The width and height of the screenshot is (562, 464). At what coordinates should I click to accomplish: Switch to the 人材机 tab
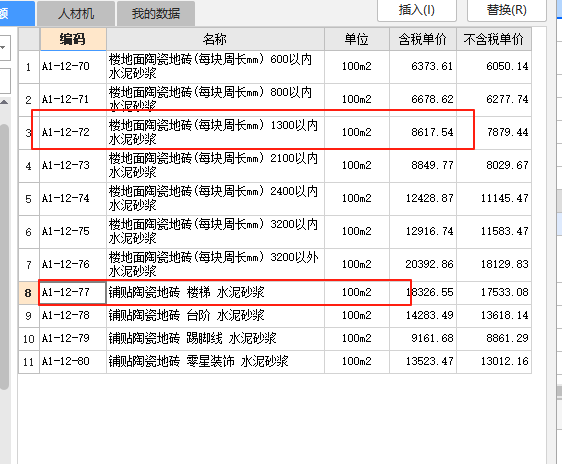tap(76, 14)
